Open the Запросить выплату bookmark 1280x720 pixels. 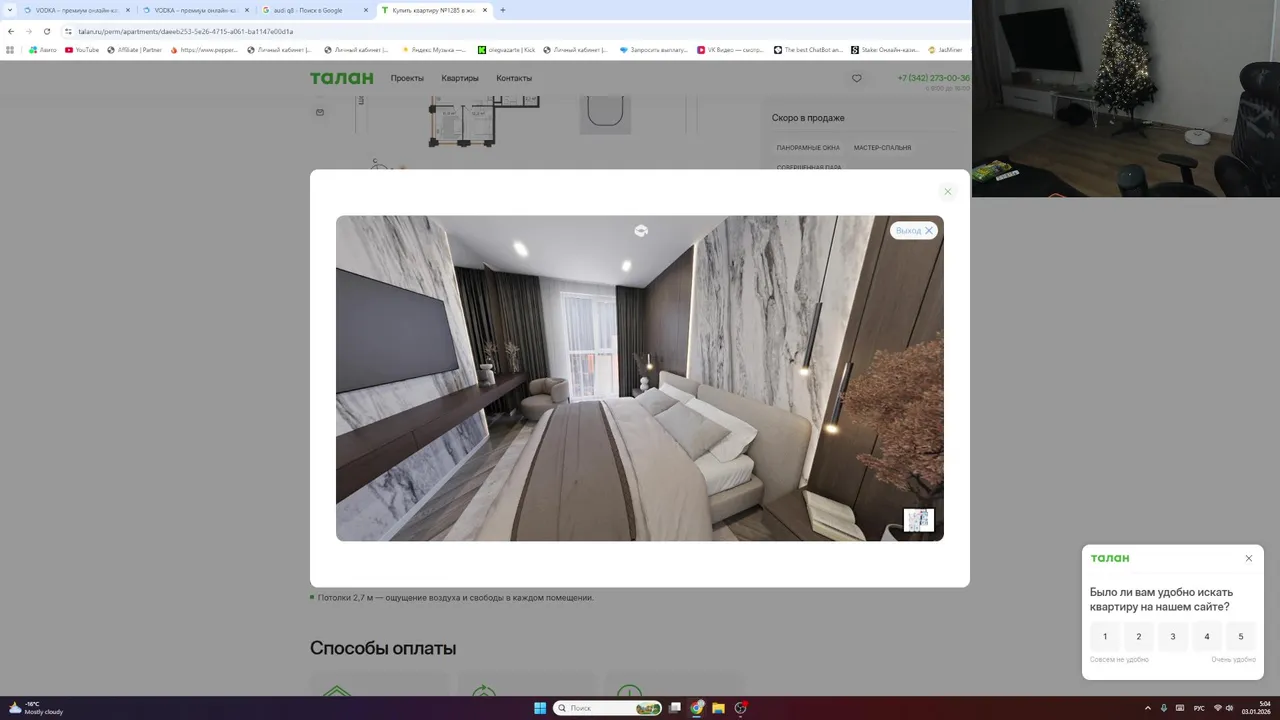(654, 49)
